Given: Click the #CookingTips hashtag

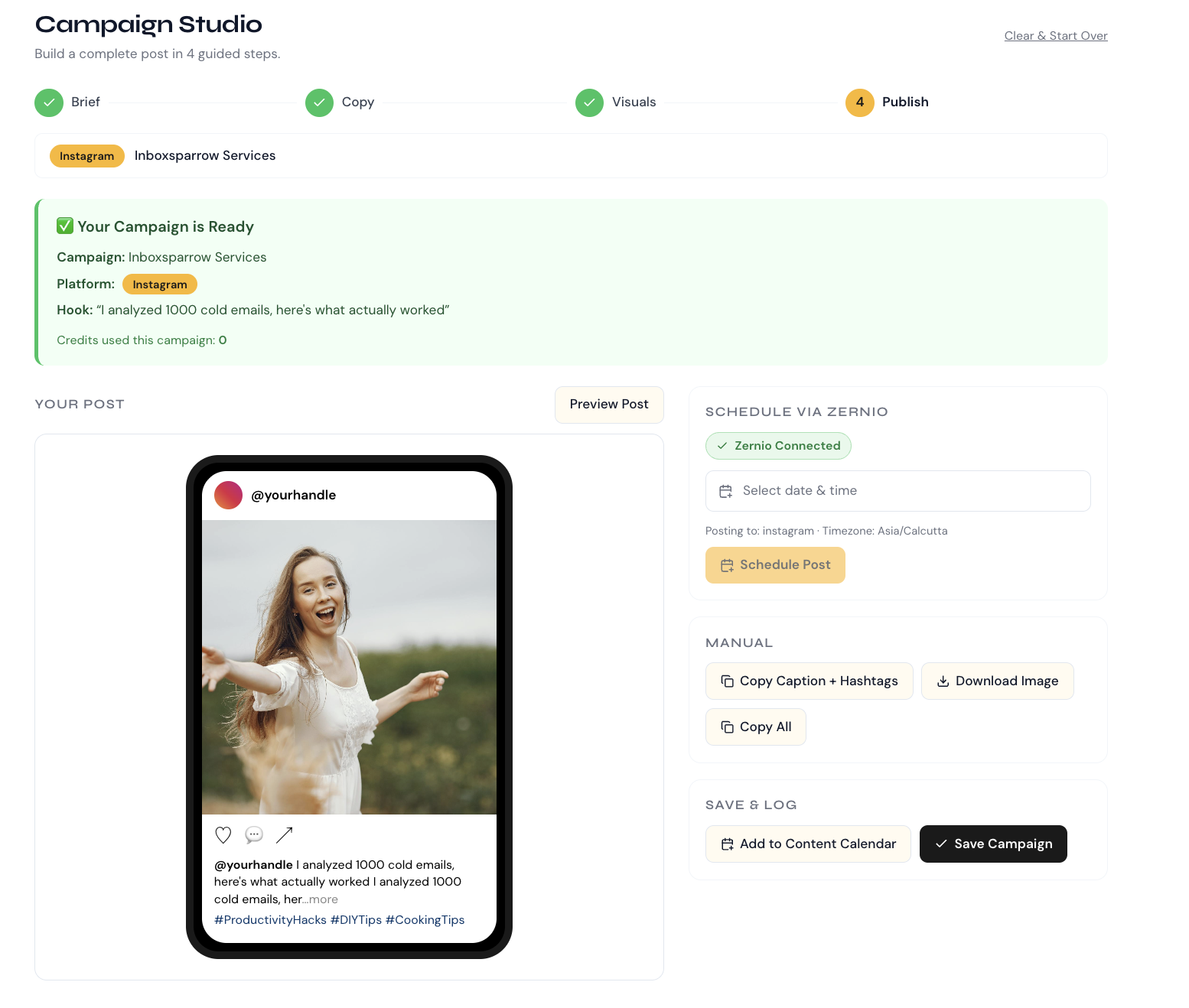Looking at the screenshot, I should point(425,920).
